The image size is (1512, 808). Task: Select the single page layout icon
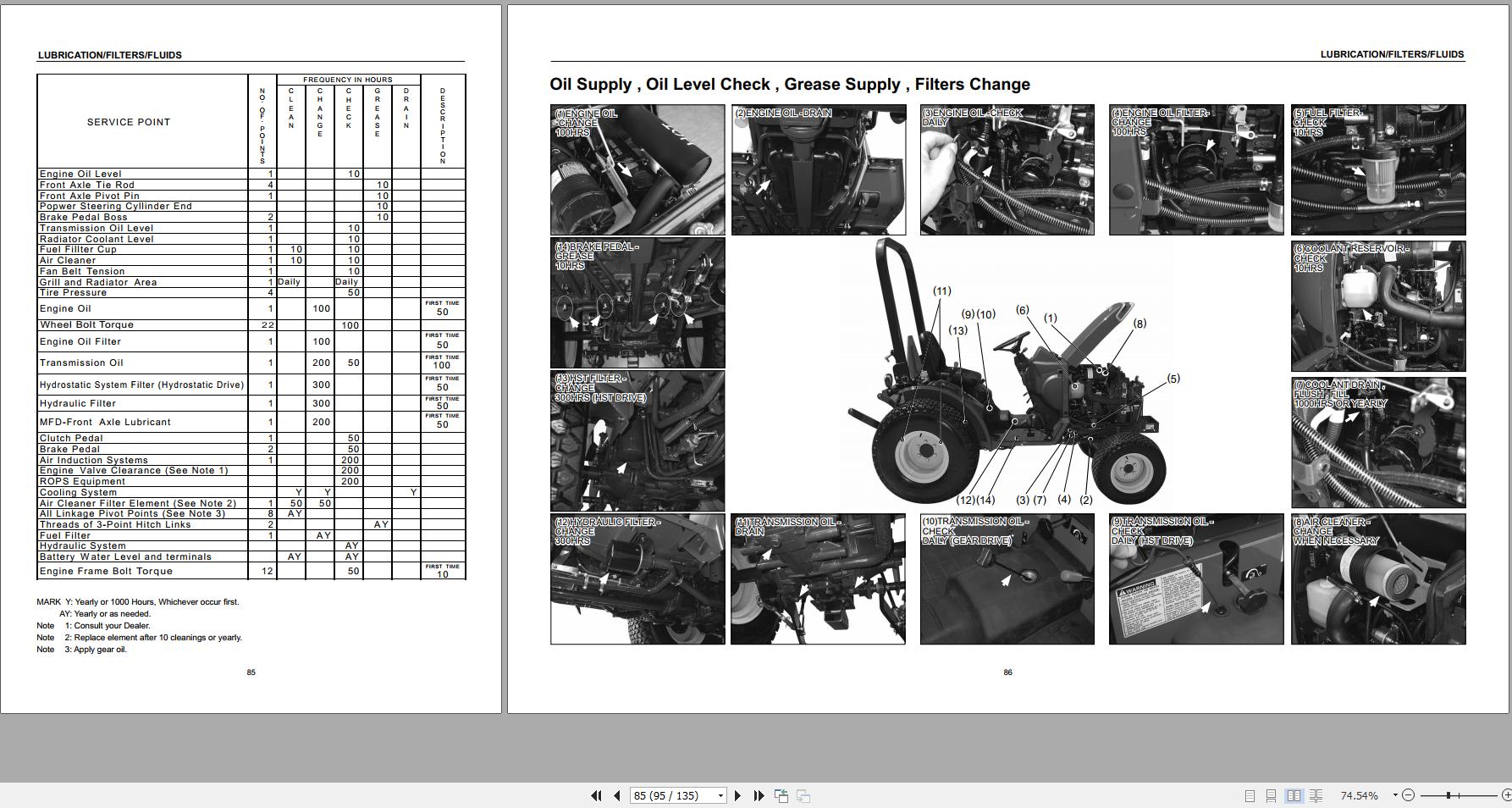click(x=1250, y=795)
